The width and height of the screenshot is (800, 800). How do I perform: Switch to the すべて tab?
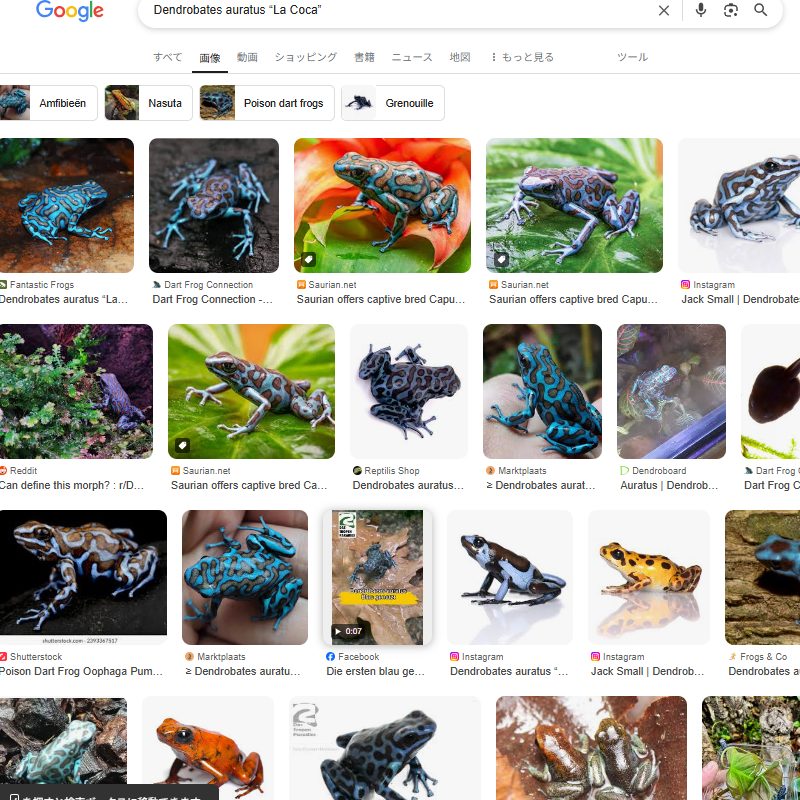[x=167, y=57]
